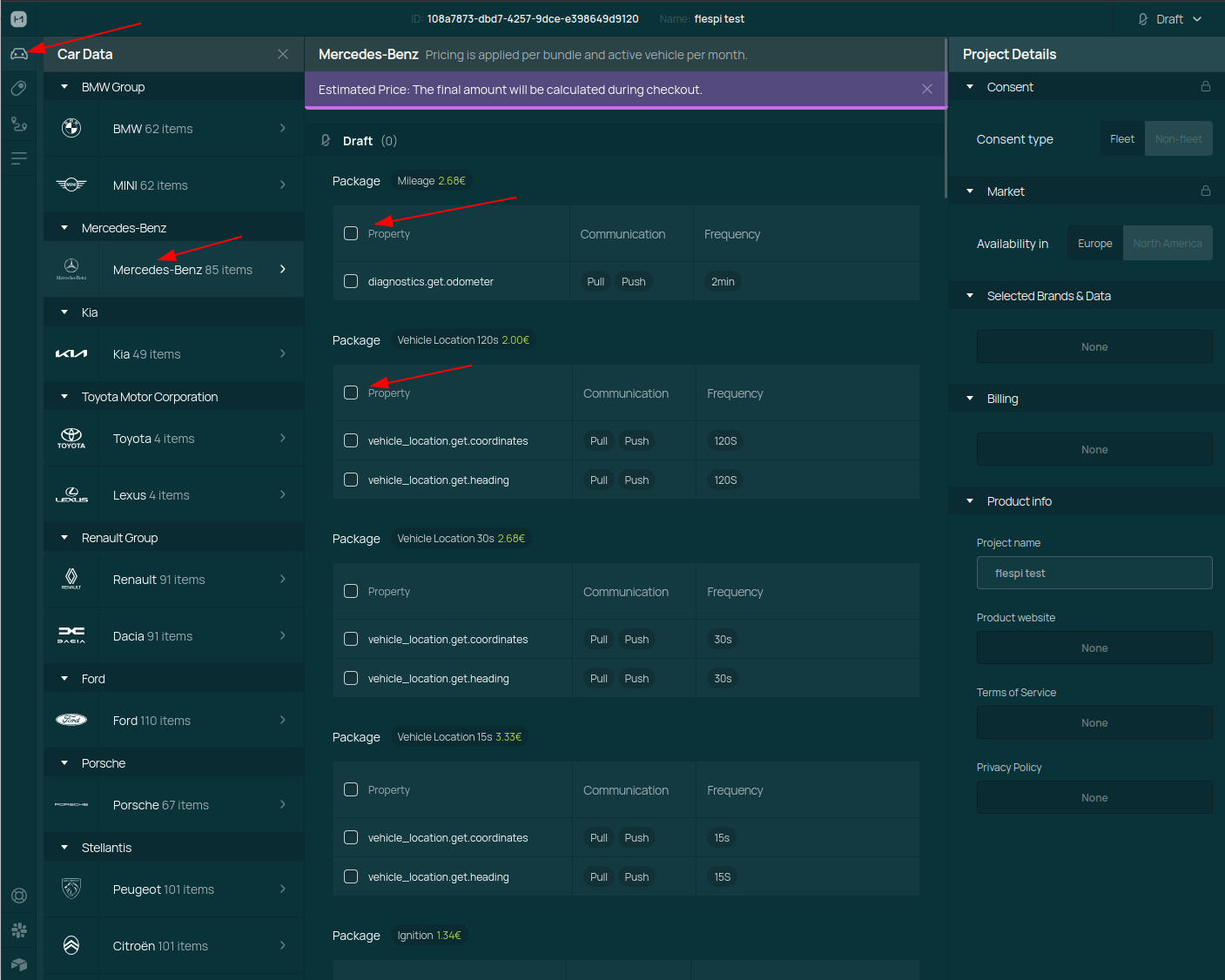Close the Car Data panel
Viewport: 1225px width, 980px height.
283,54
